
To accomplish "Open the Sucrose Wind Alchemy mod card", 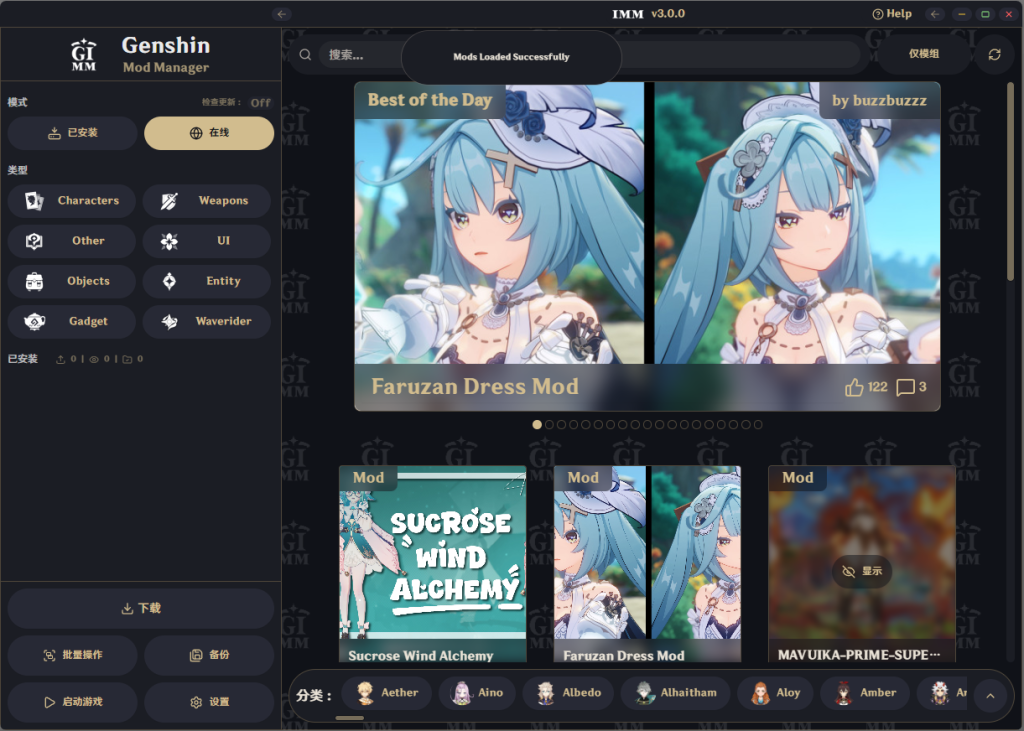I will [x=432, y=563].
